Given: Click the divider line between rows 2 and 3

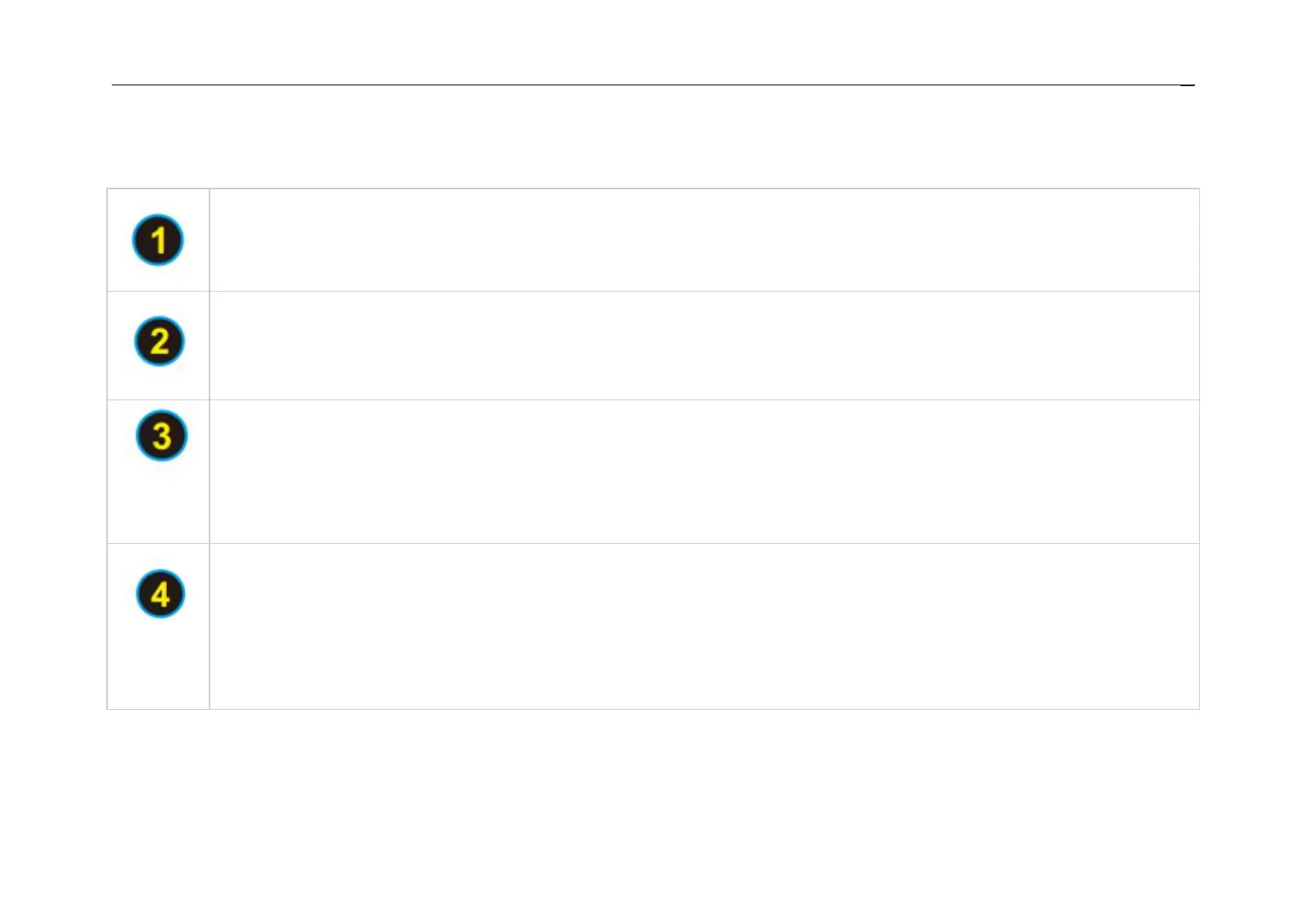Looking at the screenshot, I should click(x=703, y=400).
